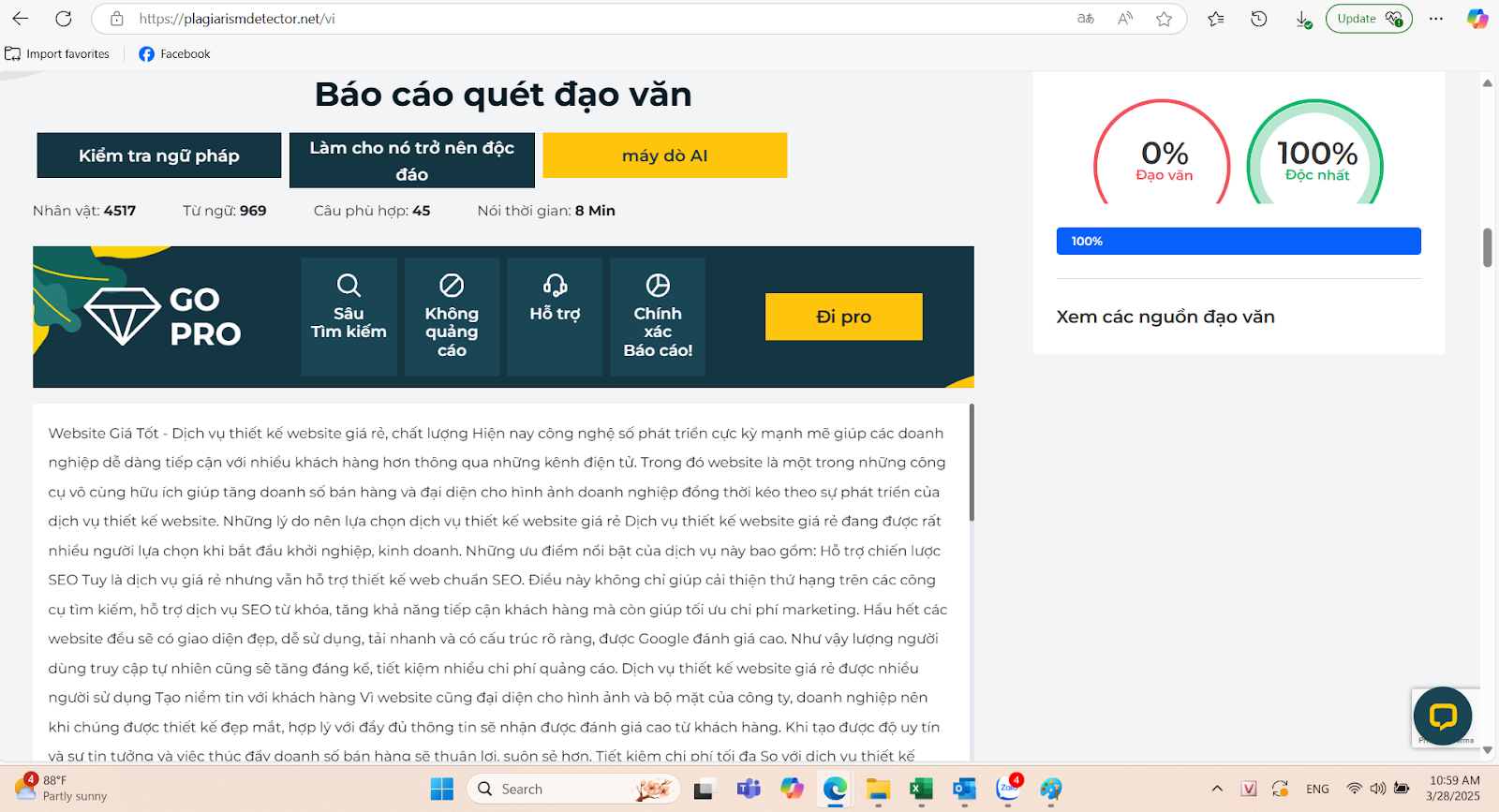Click "Làm cho nó trở nên độc đáo" button

tap(412, 160)
